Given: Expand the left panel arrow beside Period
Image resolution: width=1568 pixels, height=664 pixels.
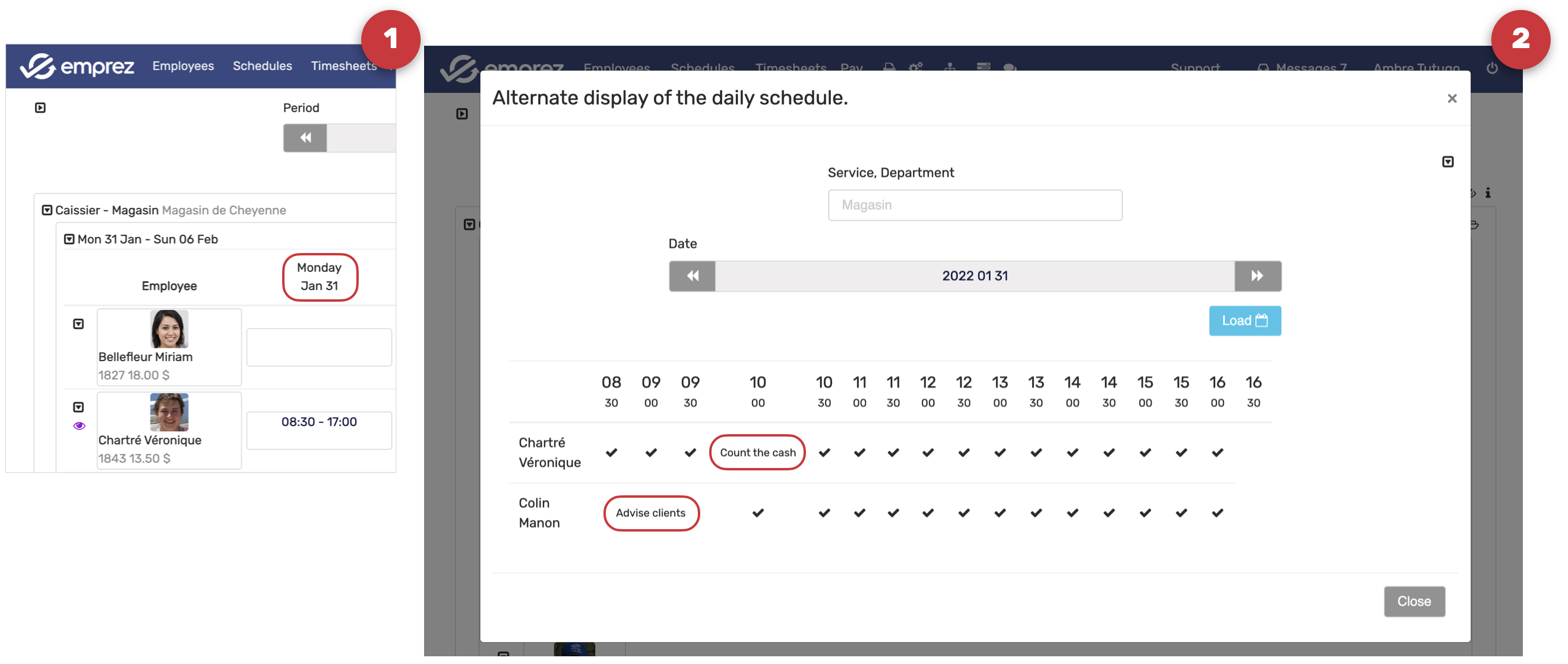Looking at the screenshot, I should click(x=40, y=107).
